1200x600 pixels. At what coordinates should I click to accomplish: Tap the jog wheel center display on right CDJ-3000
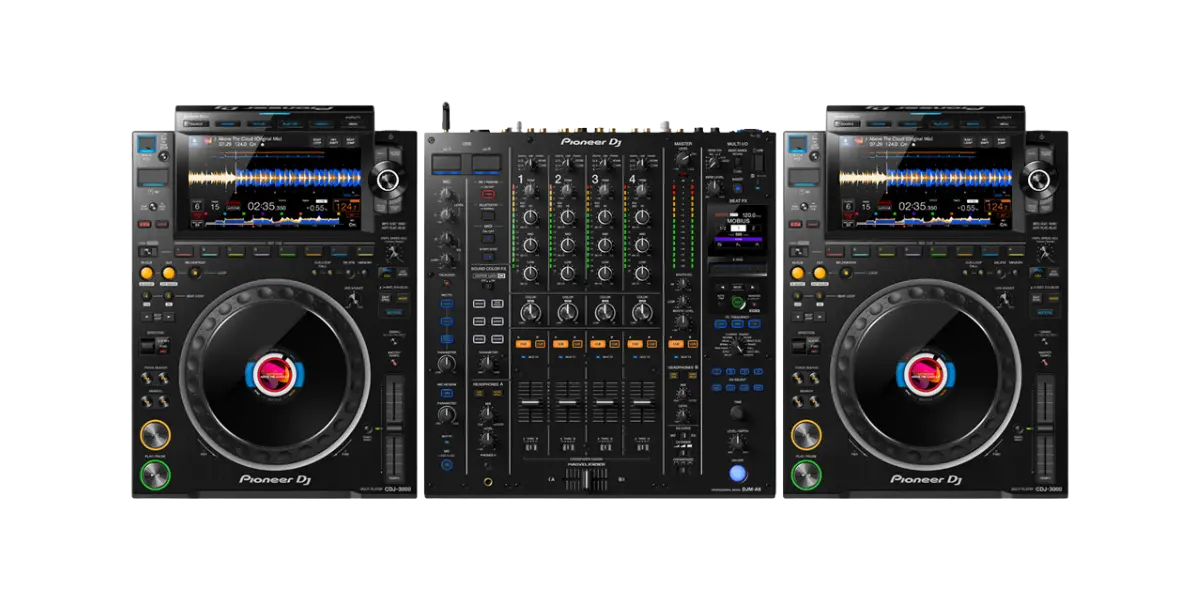point(925,374)
